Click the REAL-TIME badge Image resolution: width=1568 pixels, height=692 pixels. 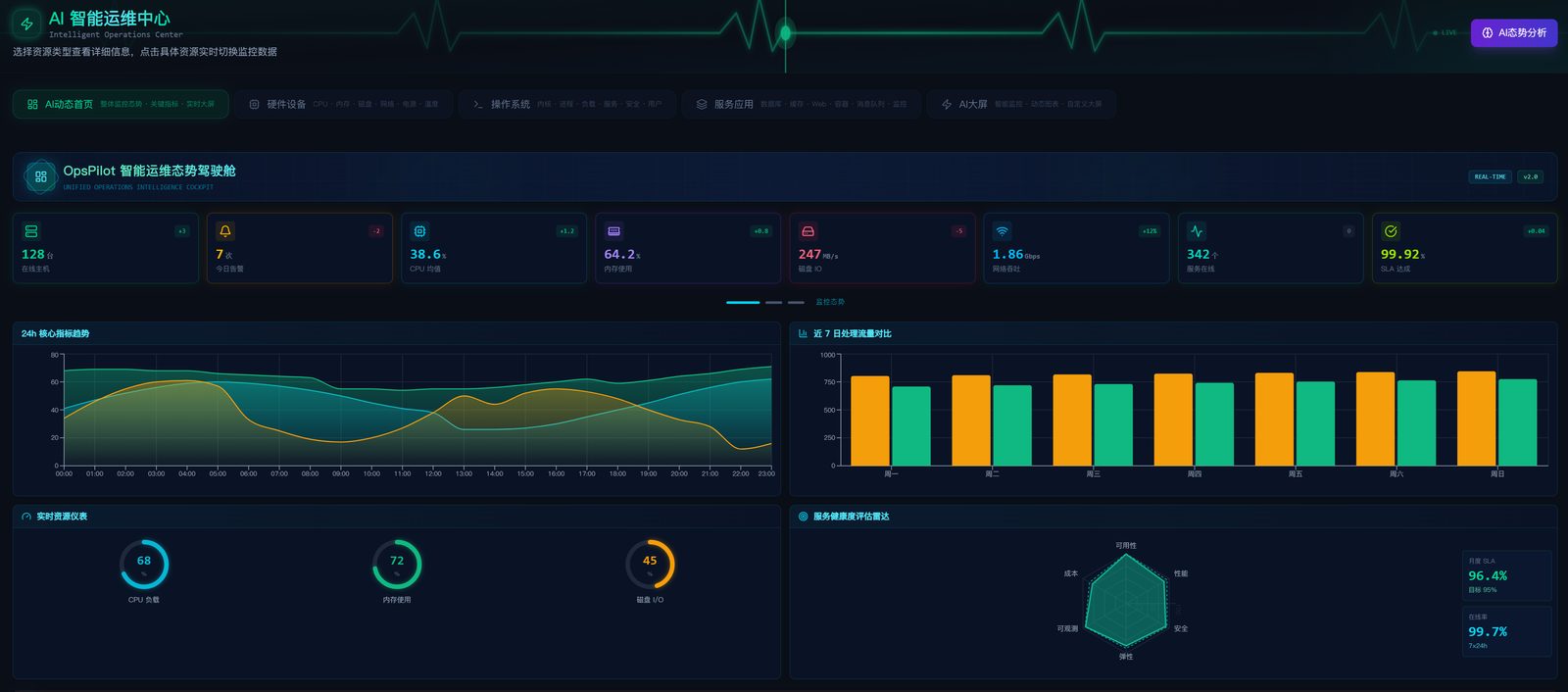[x=1491, y=176]
